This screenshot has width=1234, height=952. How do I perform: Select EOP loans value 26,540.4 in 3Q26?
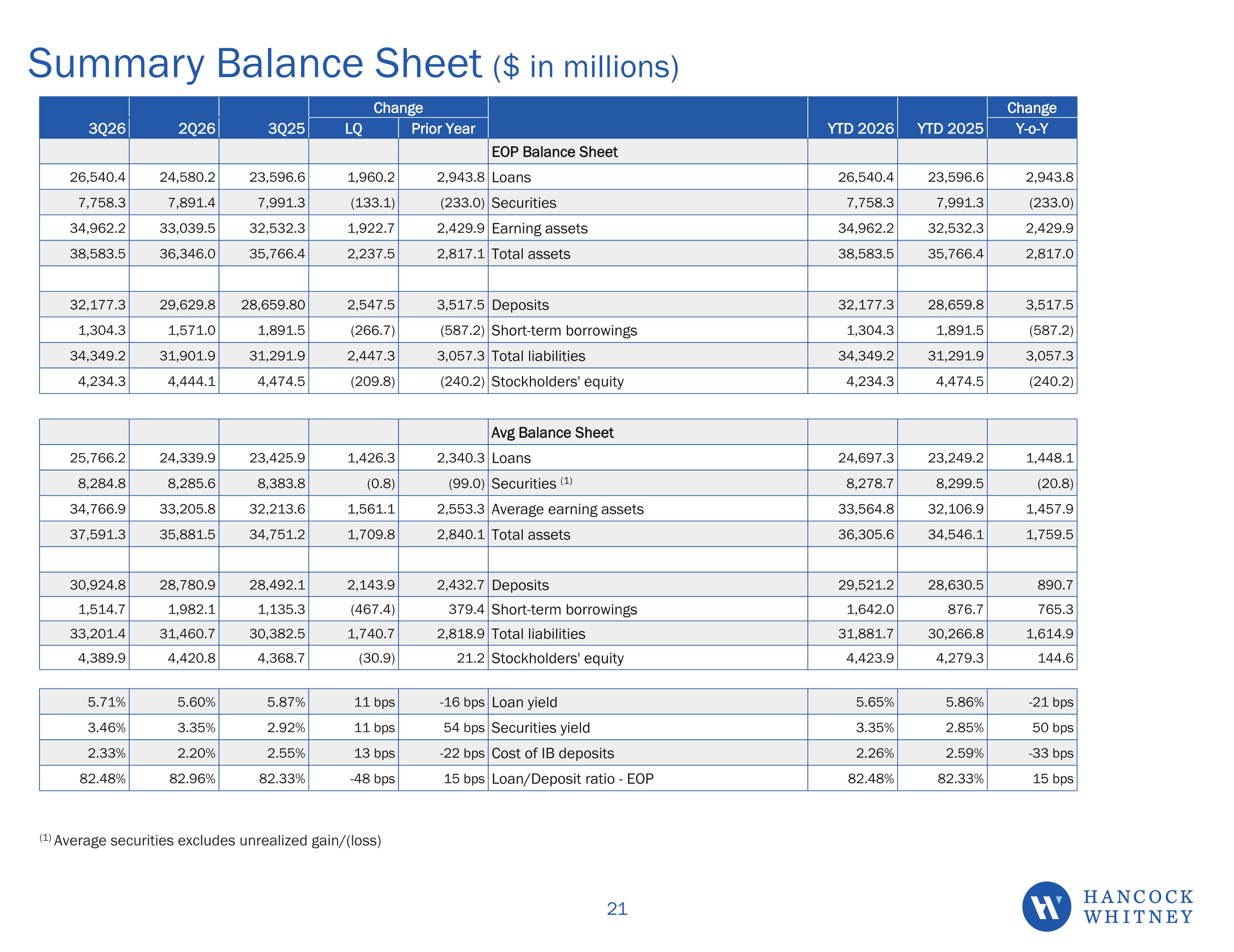click(97, 177)
